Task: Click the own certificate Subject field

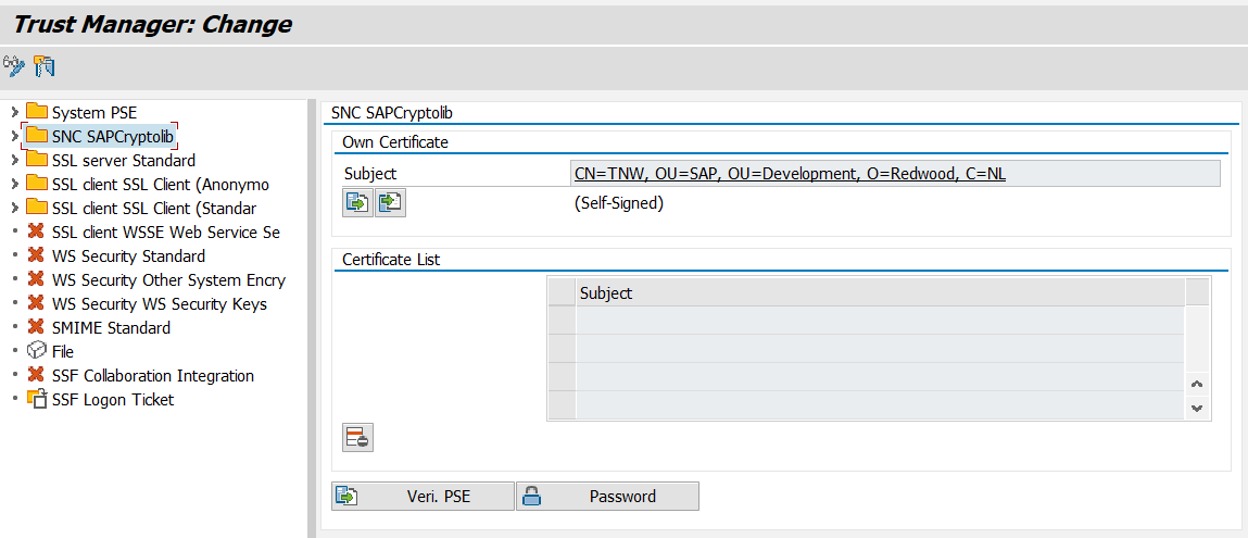Action: click(x=895, y=174)
